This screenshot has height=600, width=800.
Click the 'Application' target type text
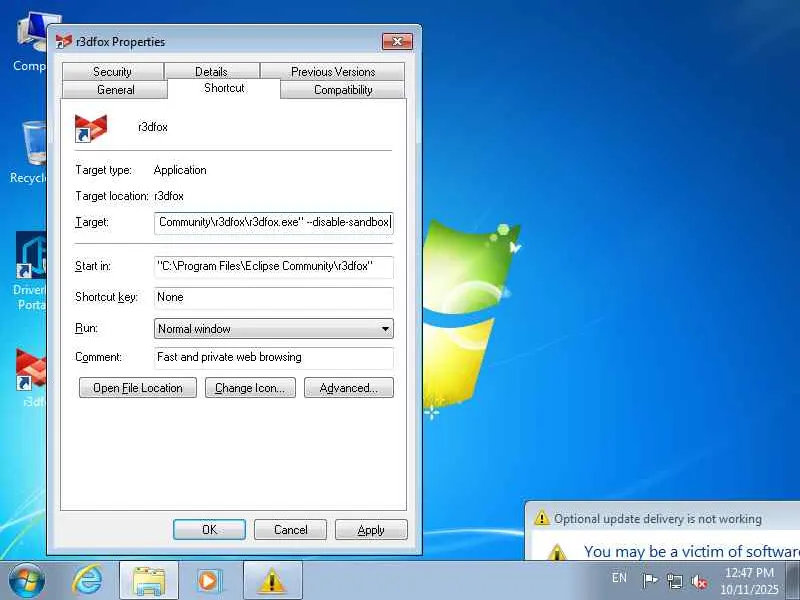[180, 170]
